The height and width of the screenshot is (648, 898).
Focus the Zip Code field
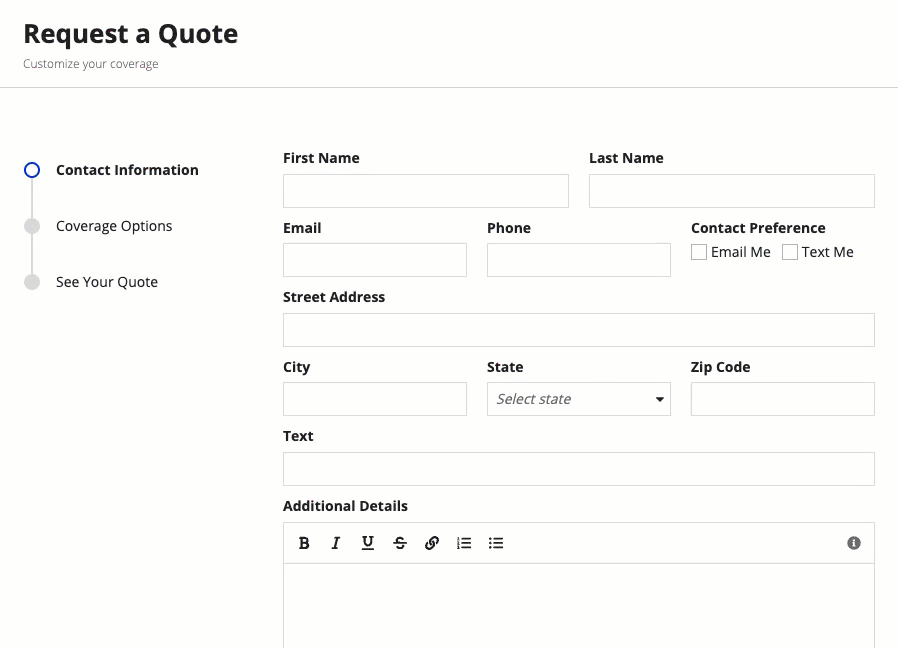point(782,399)
